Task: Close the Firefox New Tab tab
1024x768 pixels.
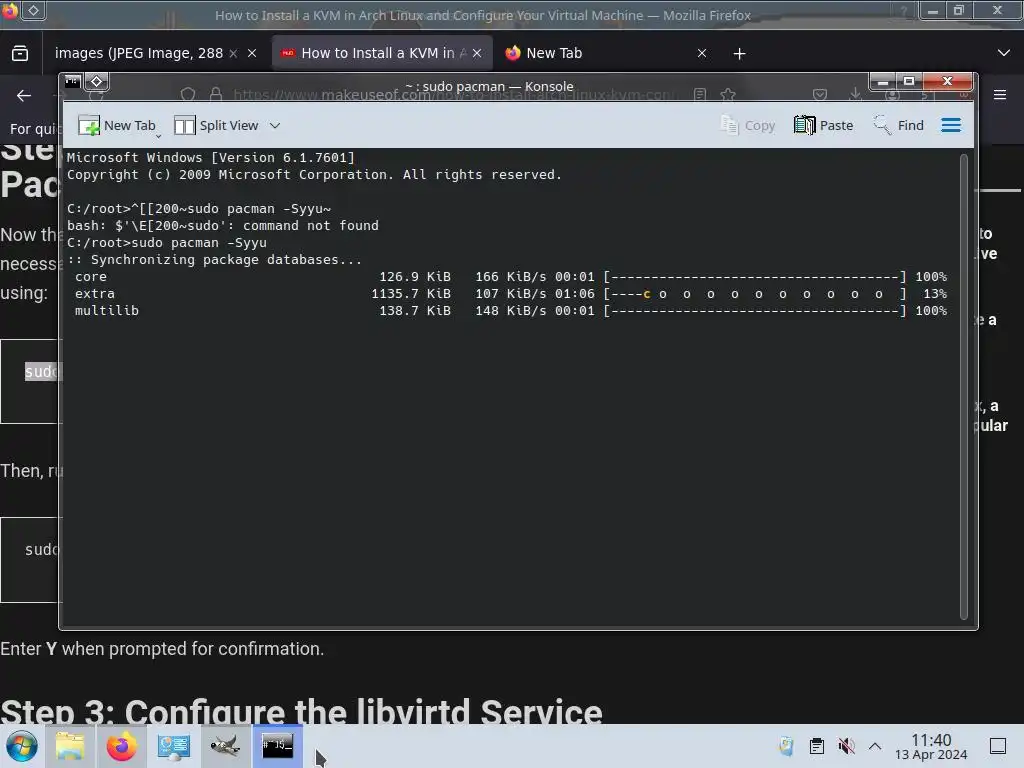Action: pos(701,54)
